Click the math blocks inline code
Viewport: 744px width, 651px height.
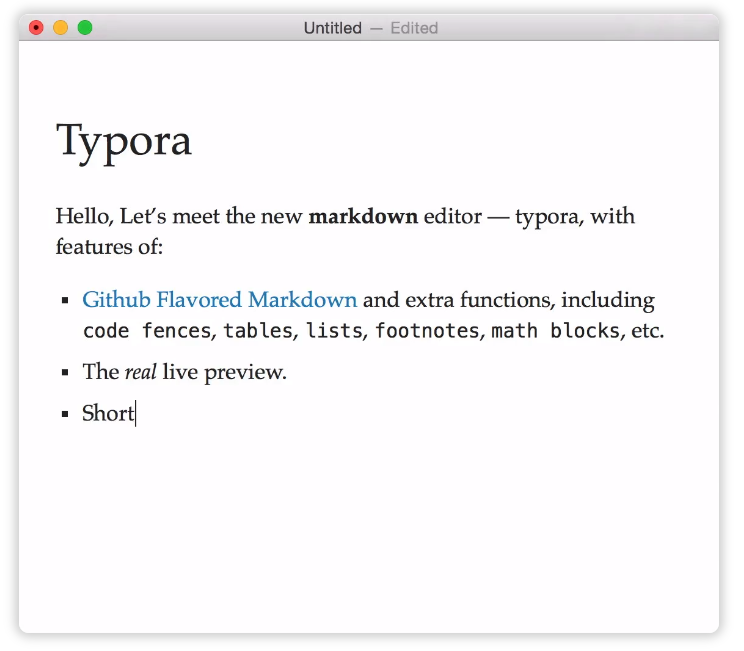pyautogui.click(x=555, y=331)
